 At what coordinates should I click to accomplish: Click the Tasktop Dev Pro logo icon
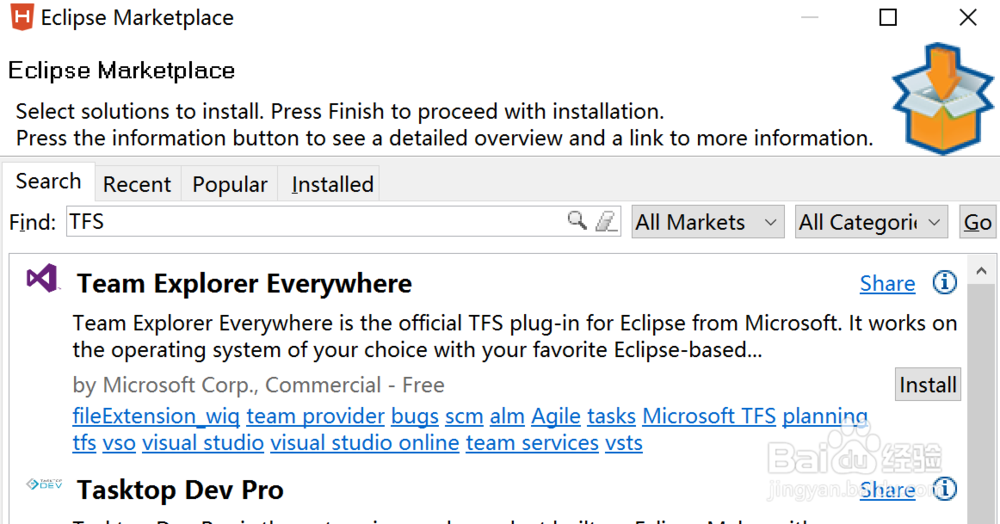point(44,485)
